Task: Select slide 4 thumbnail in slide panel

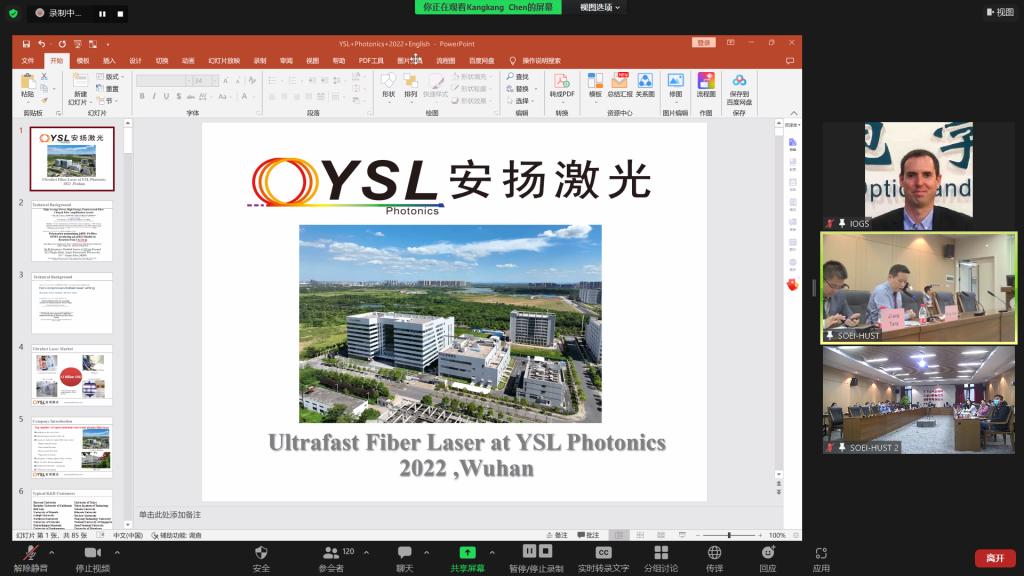Action: pyautogui.click(x=72, y=375)
